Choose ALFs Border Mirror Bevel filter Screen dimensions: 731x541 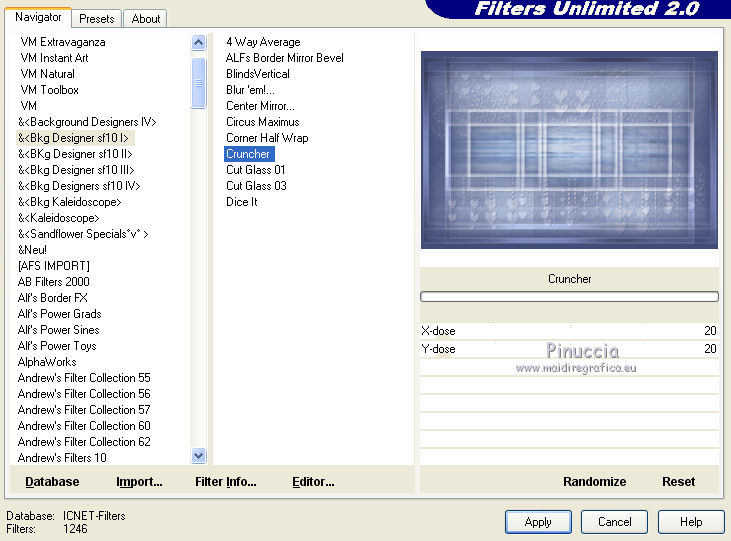coord(284,58)
